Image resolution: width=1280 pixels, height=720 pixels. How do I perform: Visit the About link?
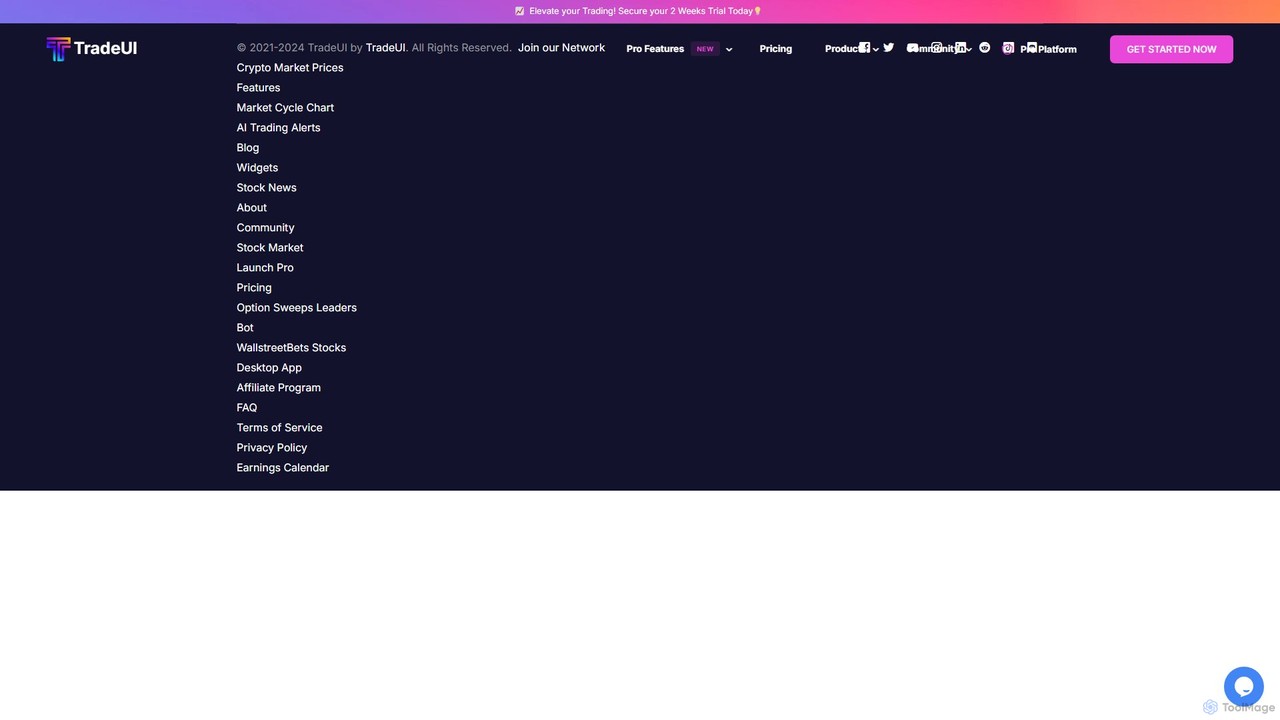pos(252,208)
